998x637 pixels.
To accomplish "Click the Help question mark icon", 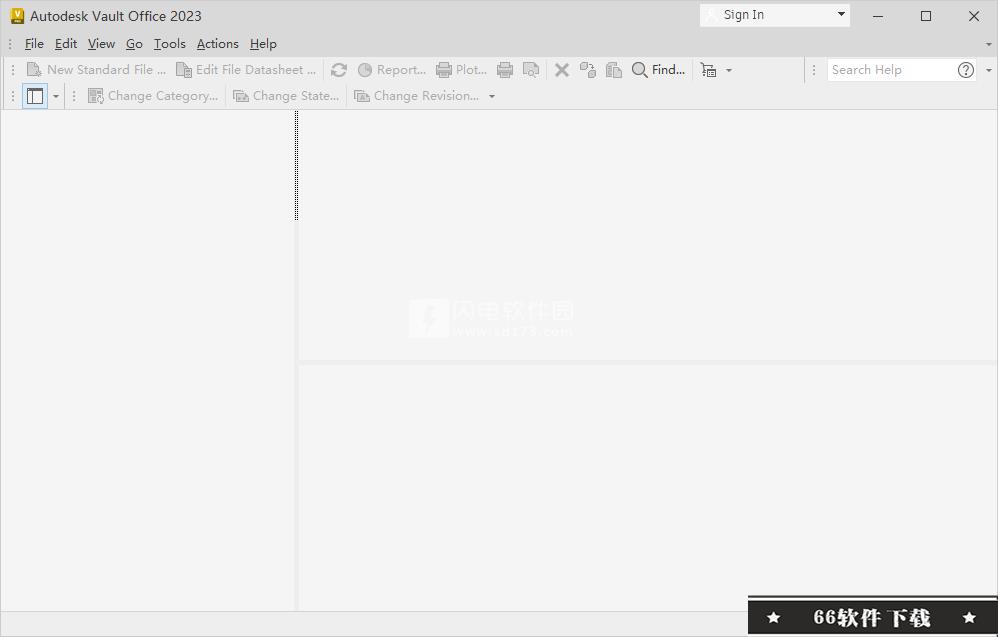I will (x=966, y=70).
